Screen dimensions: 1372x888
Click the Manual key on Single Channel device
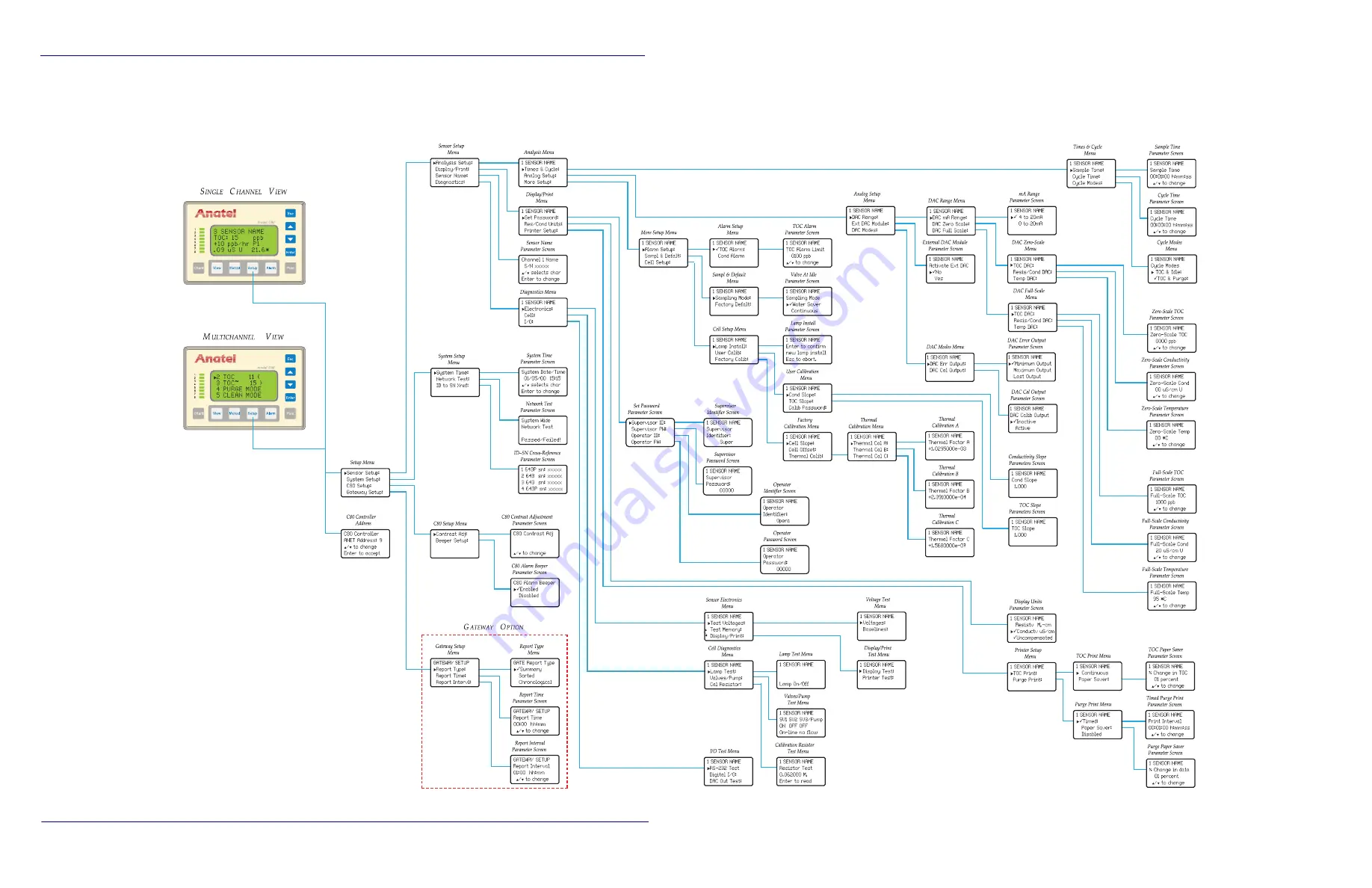click(x=235, y=268)
